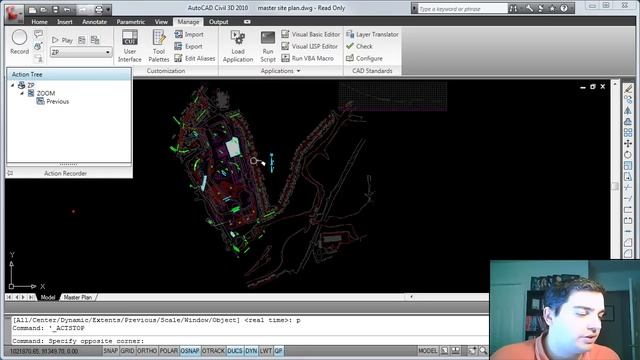Open the macro name dropdown showing ZP
640x360 pixels.
(81, 52)
